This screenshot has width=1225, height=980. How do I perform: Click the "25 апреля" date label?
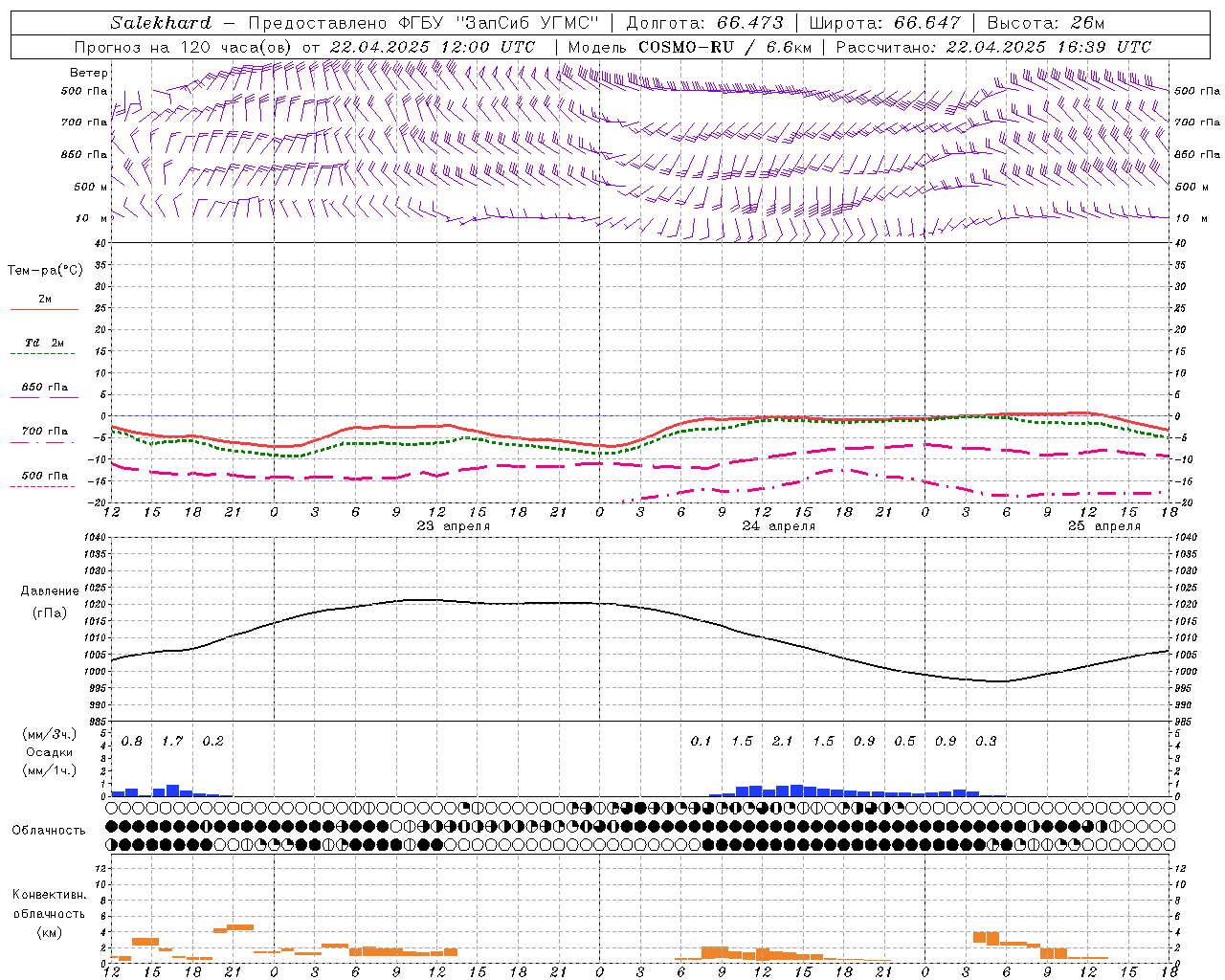[x=1104, y=526]
